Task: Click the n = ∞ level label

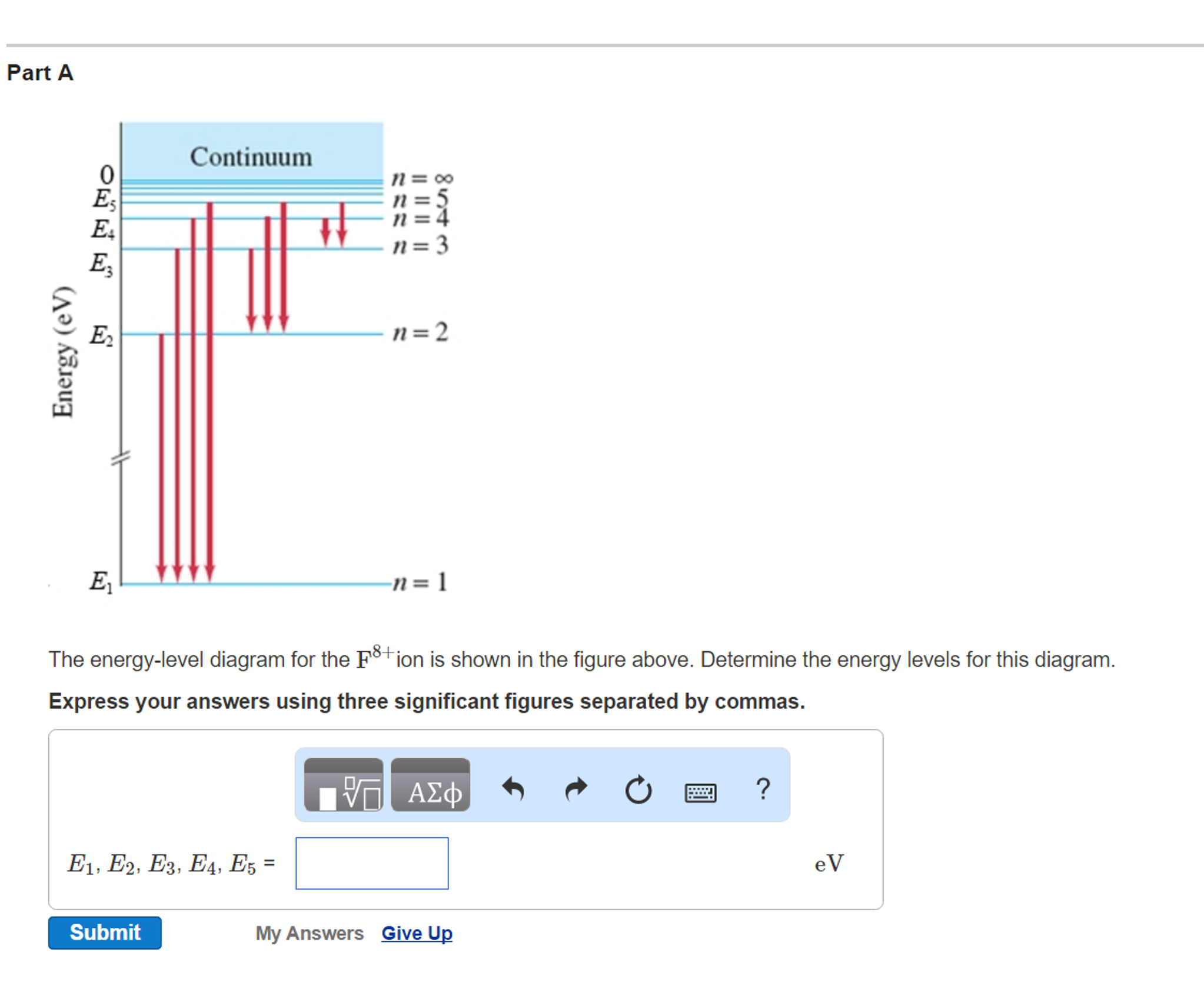Action: pyautogui.click(x=423, y=178)
